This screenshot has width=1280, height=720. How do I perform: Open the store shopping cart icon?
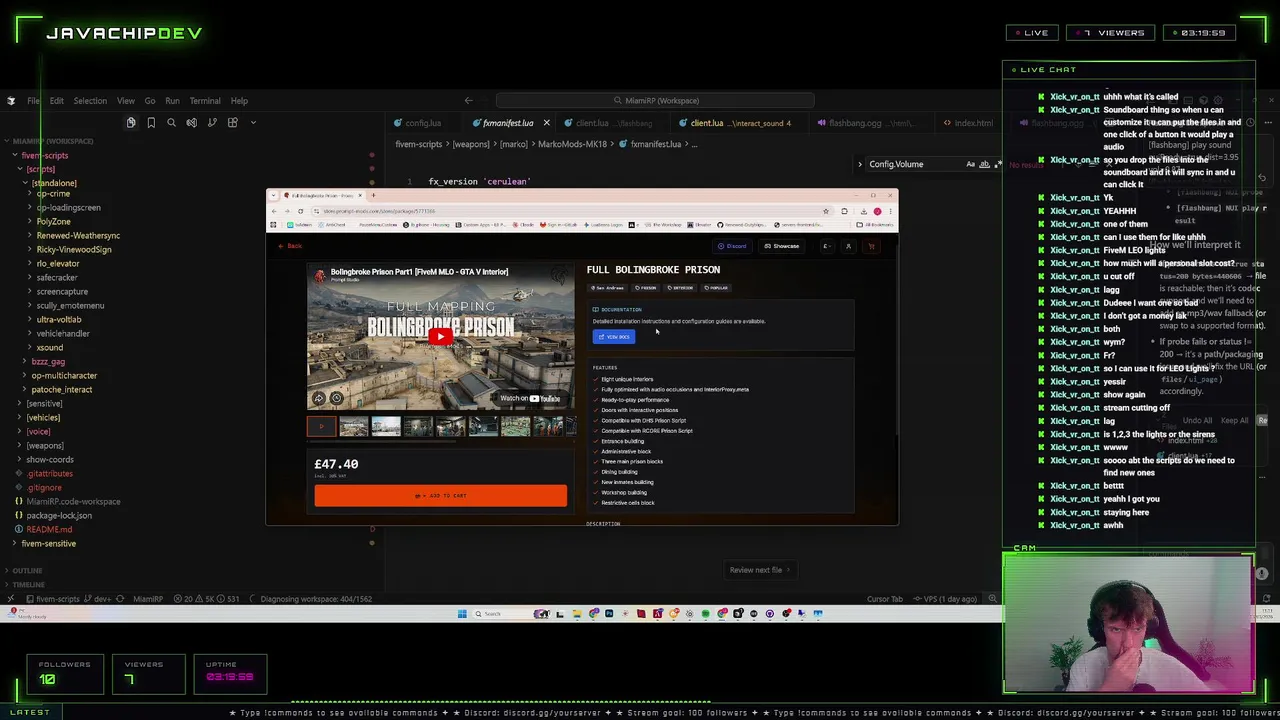click(871, 246)
